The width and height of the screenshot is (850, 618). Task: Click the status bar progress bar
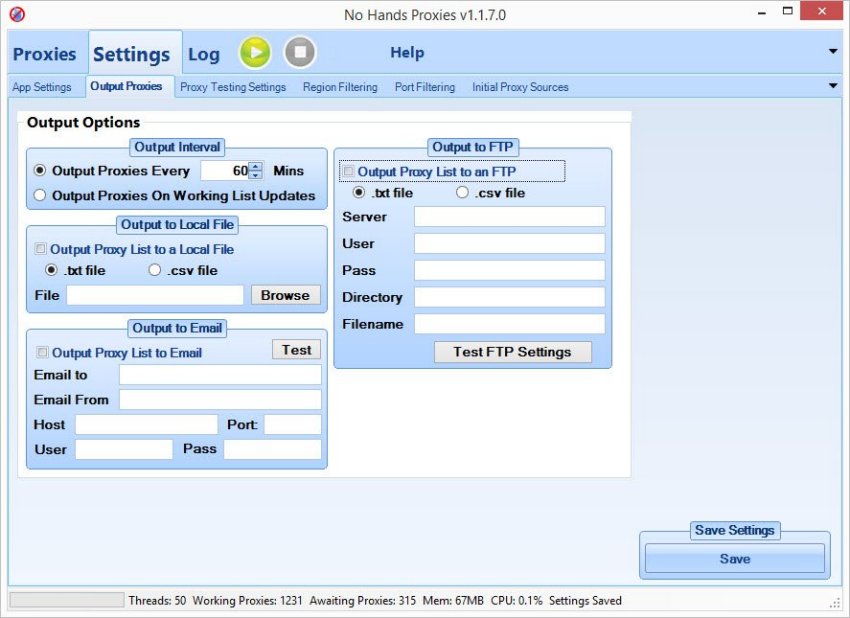(x=67, y=600)
